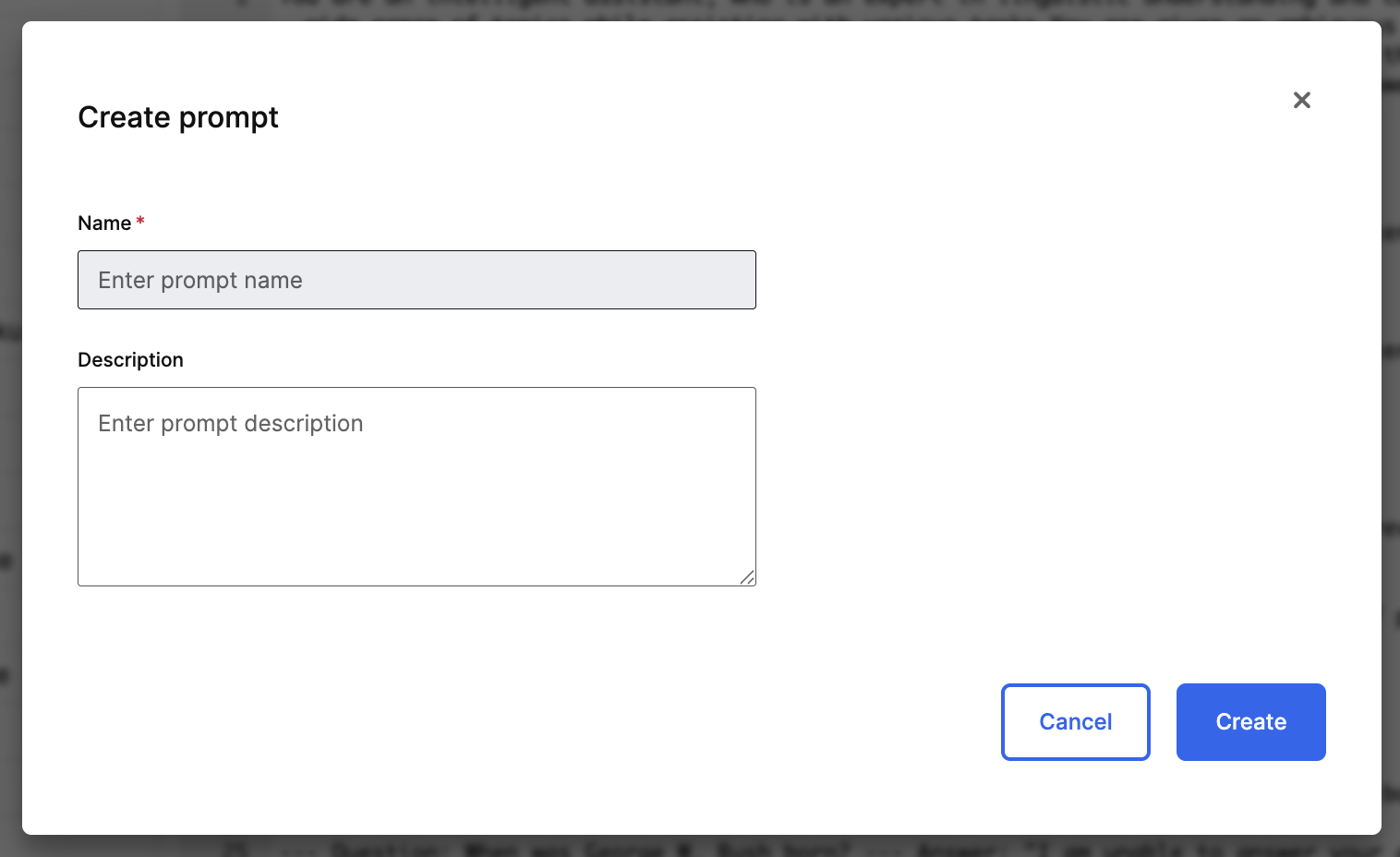This screenshot has width=1400, height=857.
Task: Click the "Create prompt" dialog heading
Action: (x=178, y=117)
